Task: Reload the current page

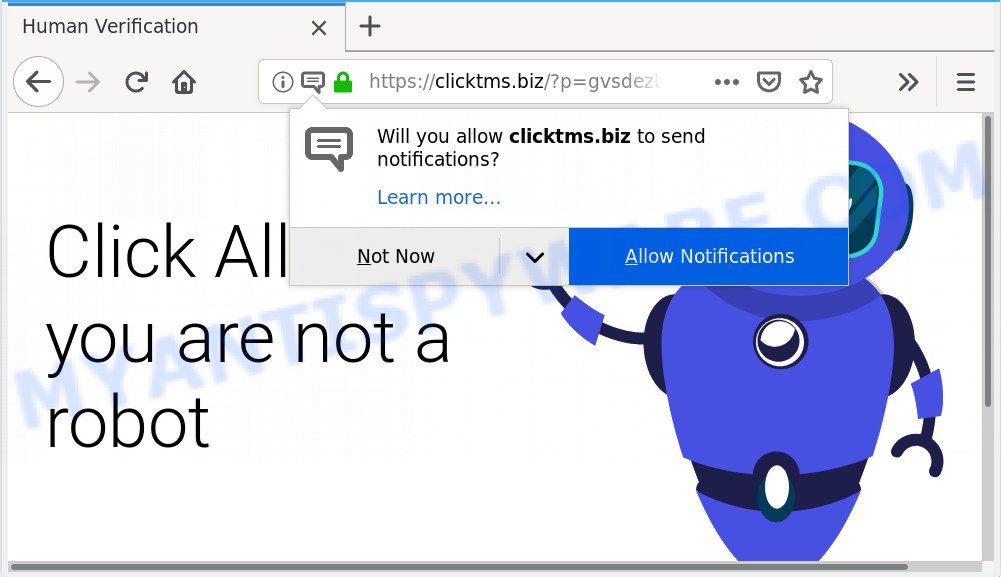Action: click(136, 82)
